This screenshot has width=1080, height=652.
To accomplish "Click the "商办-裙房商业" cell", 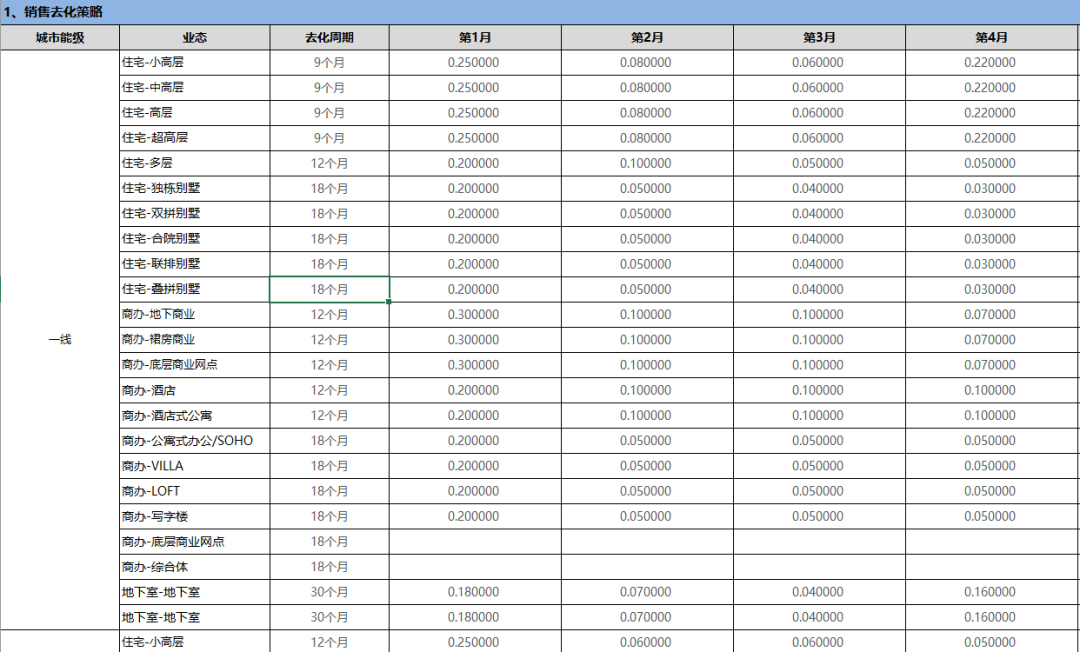I will [x=195, y=339].
